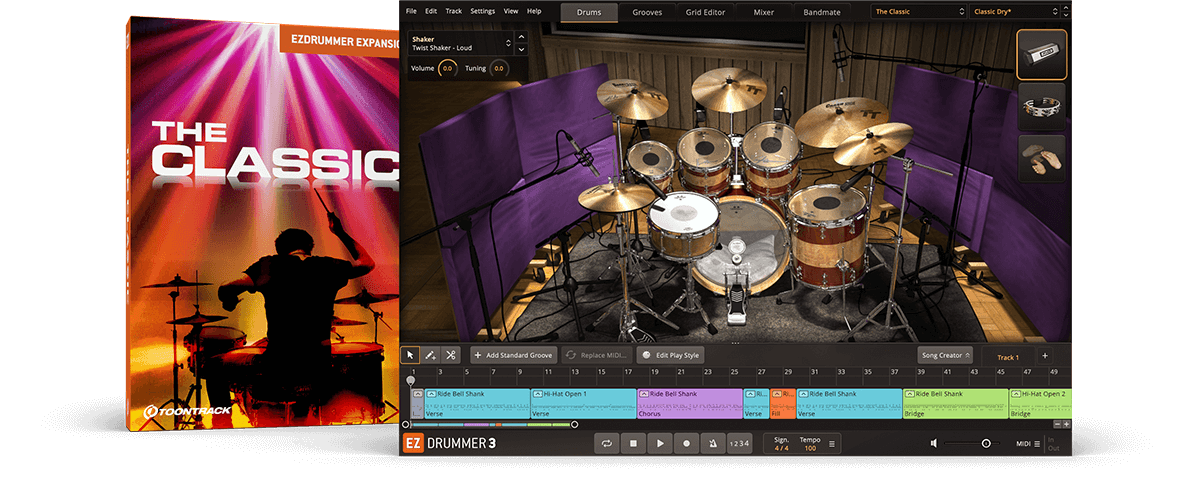This screenshot has height=488, width=1200.
Task: Select the tambourine percussion thumbnail
Action: 1041,107
